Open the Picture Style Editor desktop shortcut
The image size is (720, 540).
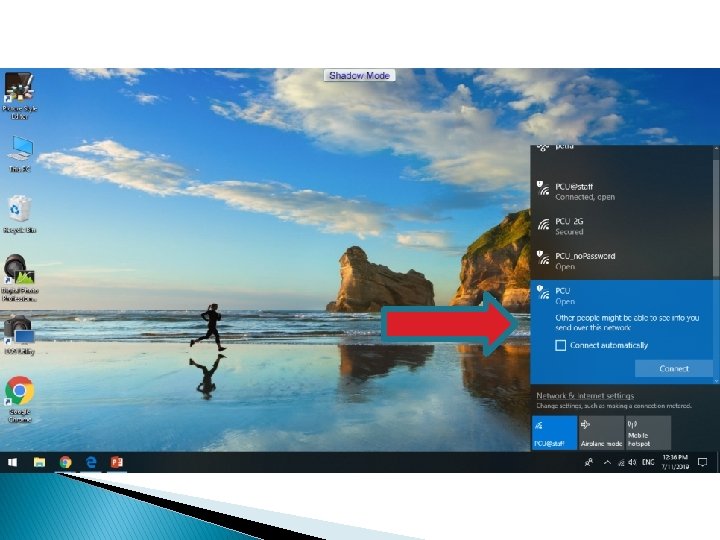point(19,96)
